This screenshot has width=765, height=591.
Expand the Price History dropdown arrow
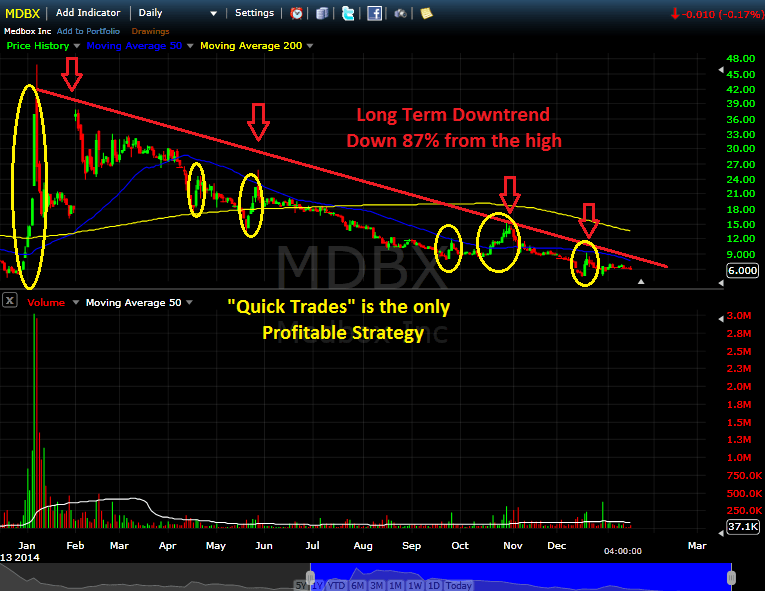pos(77,46)
